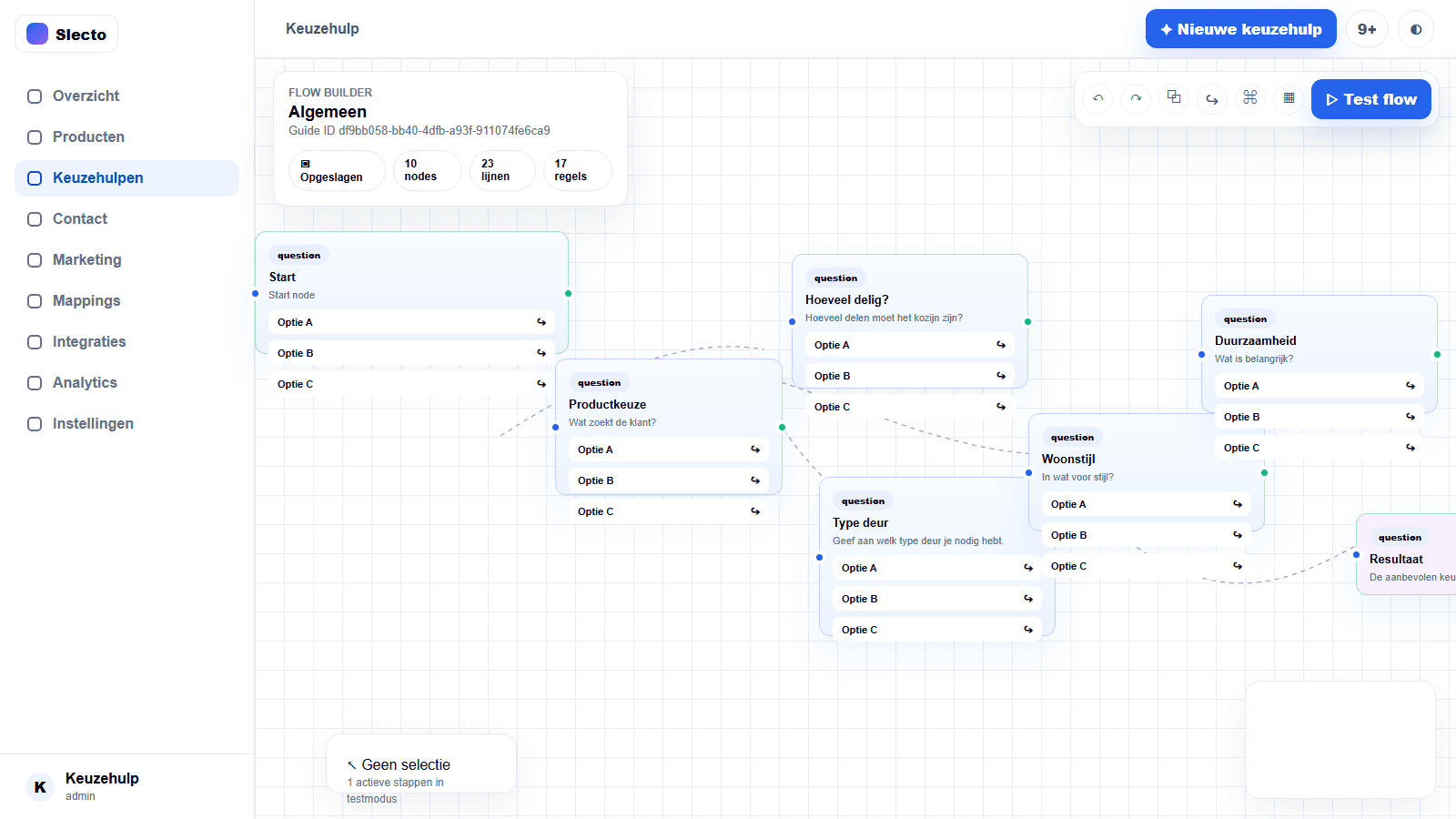Viewport: 1456px width, 819px height.
Task: Select the Duurzaamheid node title
Action: tap(1255, 340)
